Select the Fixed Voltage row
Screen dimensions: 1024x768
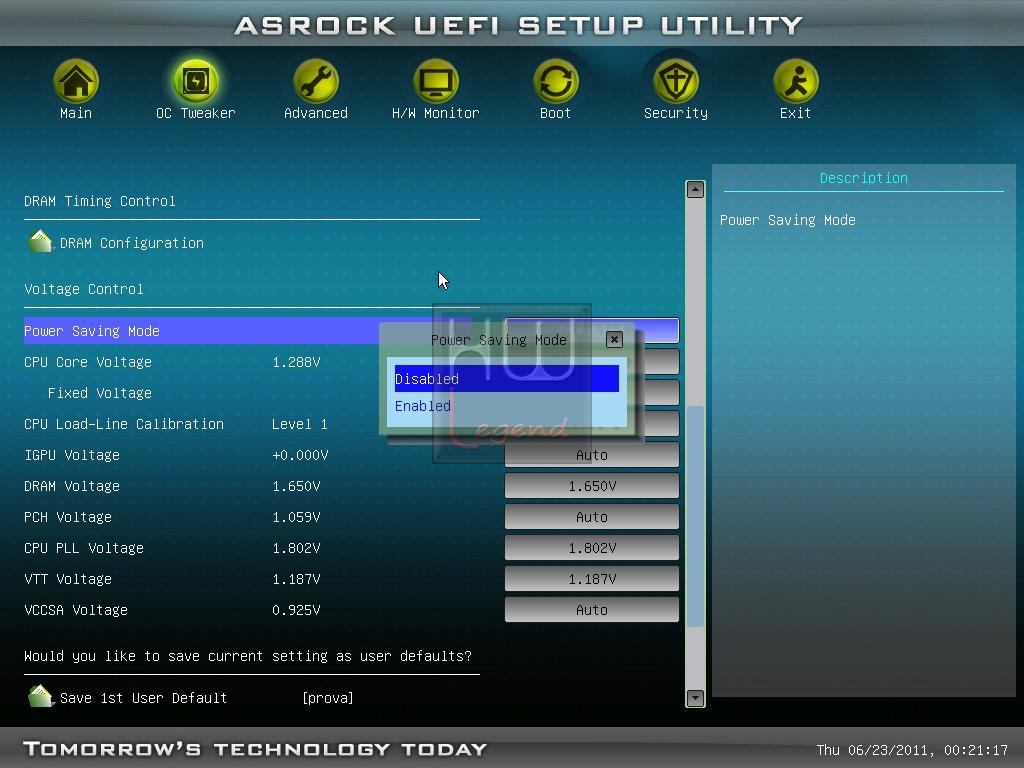tap(99, 393)
